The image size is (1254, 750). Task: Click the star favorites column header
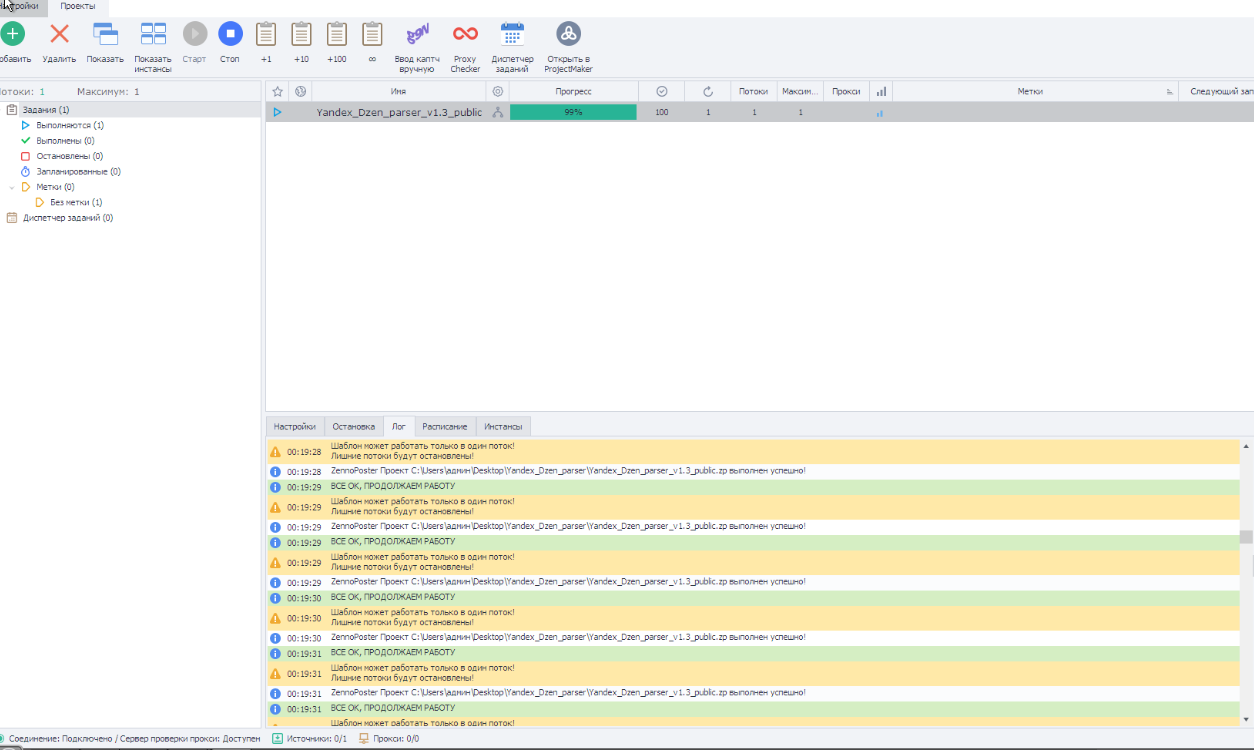(x=278, y=91)
